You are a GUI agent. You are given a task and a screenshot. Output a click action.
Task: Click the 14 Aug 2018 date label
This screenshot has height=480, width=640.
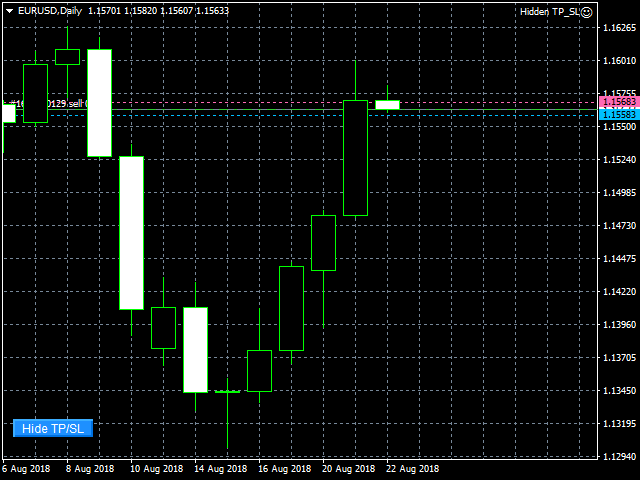point(220,469)
